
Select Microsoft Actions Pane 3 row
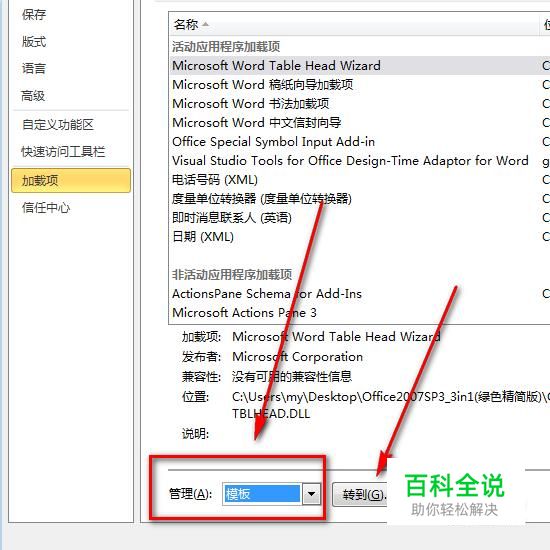pyautogui.click(x=360, y=313)
